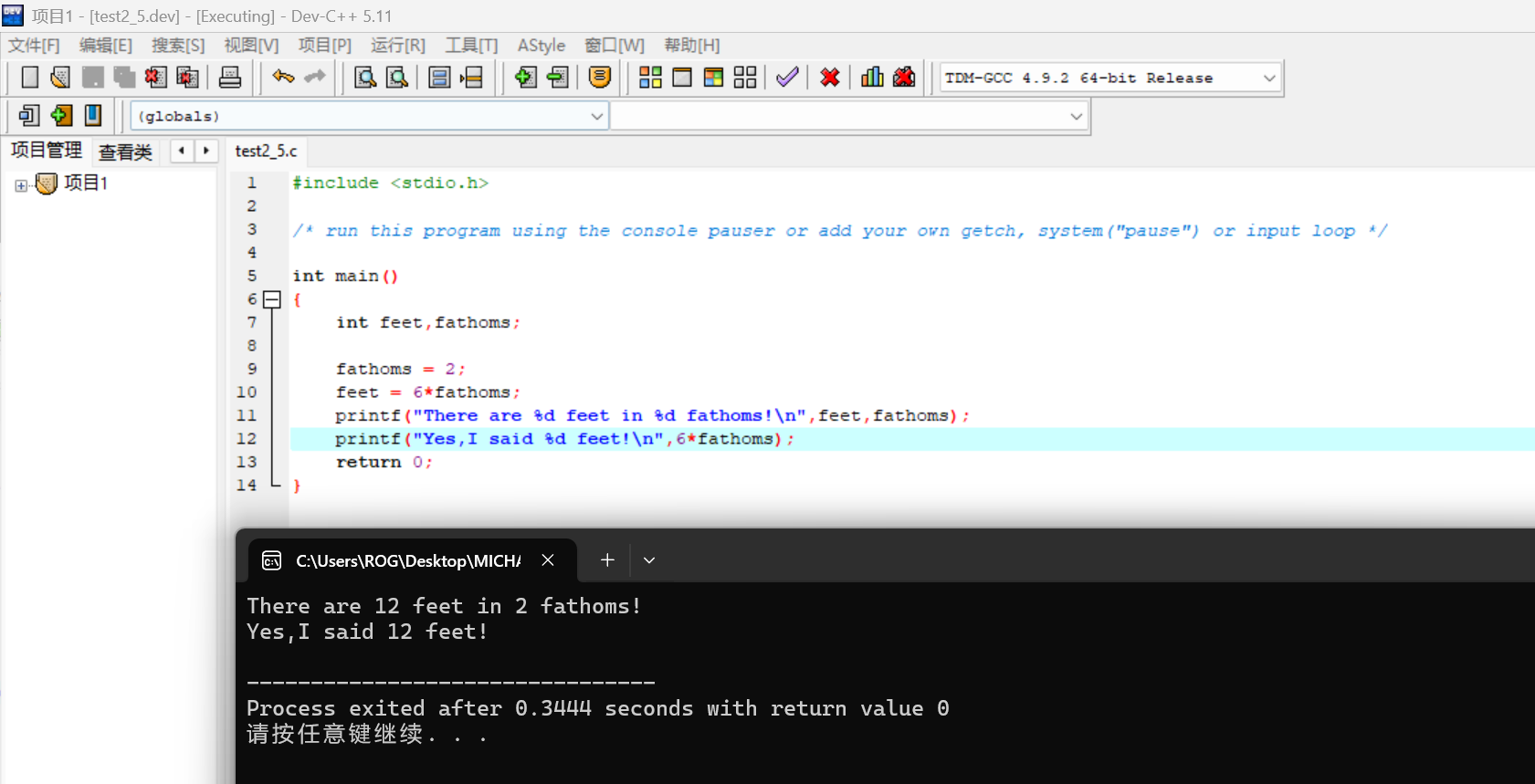
Task: Compile with the four-colored-squares icon
Action: (x=650, y=78)
